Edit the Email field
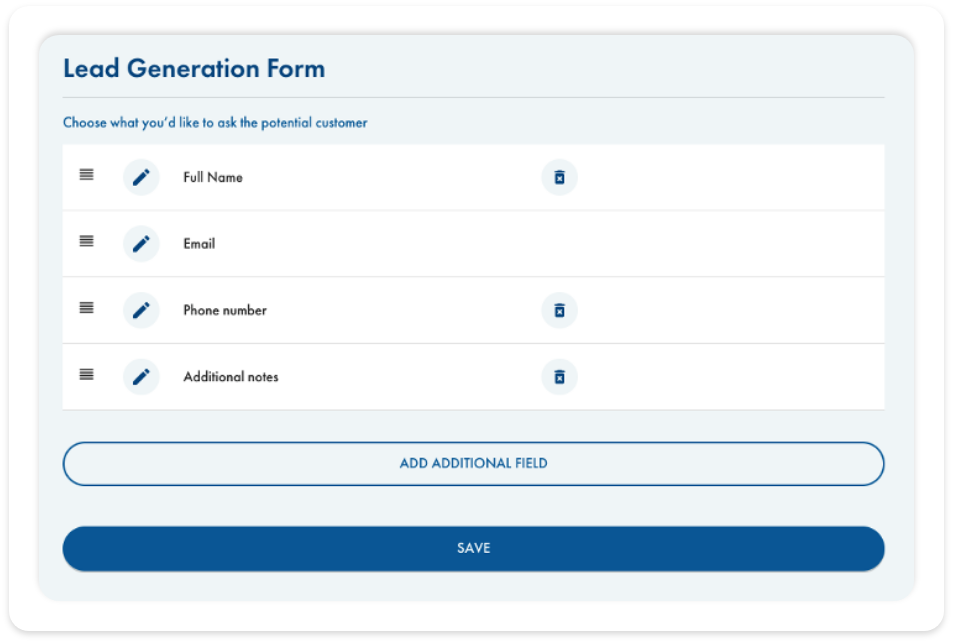This screenshot has width=953, height=643. [x=141, y=243]
